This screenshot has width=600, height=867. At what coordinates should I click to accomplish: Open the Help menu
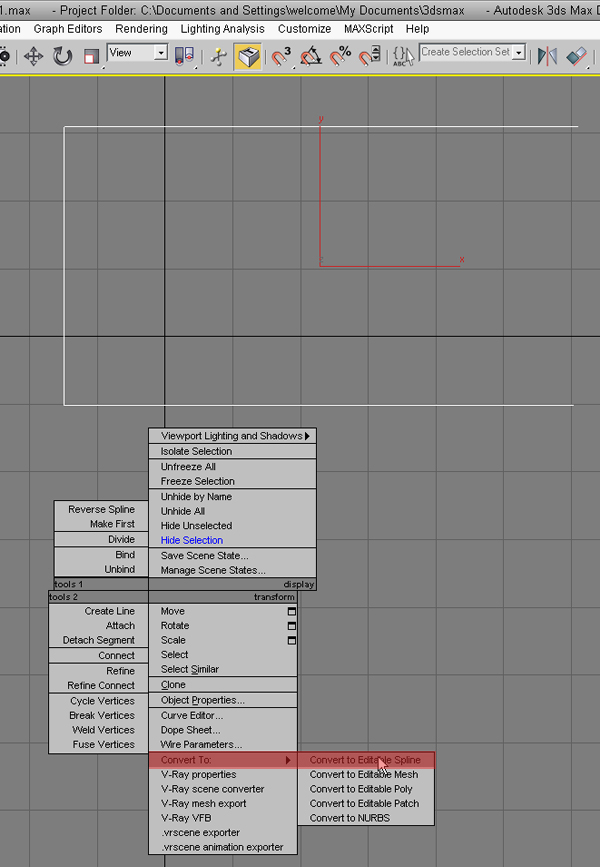click(417, 29)
